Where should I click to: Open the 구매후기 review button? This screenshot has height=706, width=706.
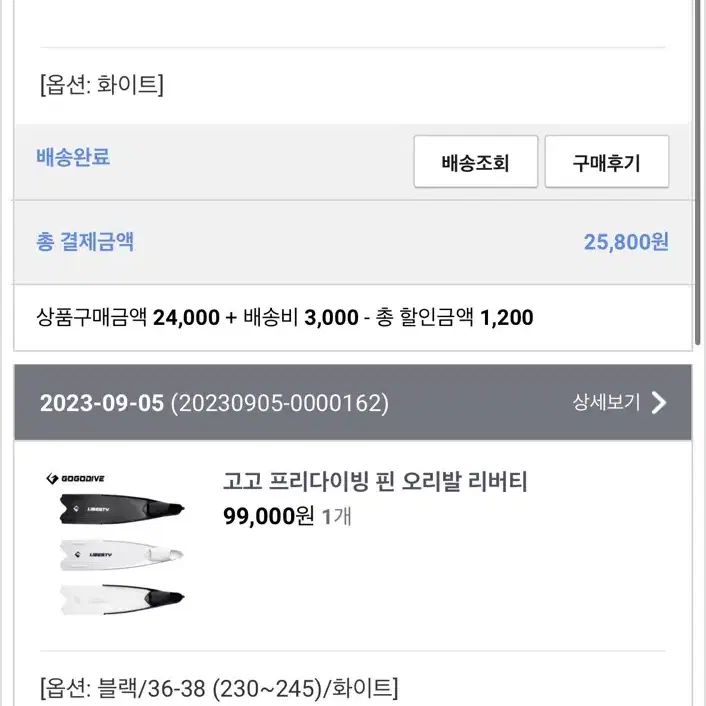tap(606, 162)
